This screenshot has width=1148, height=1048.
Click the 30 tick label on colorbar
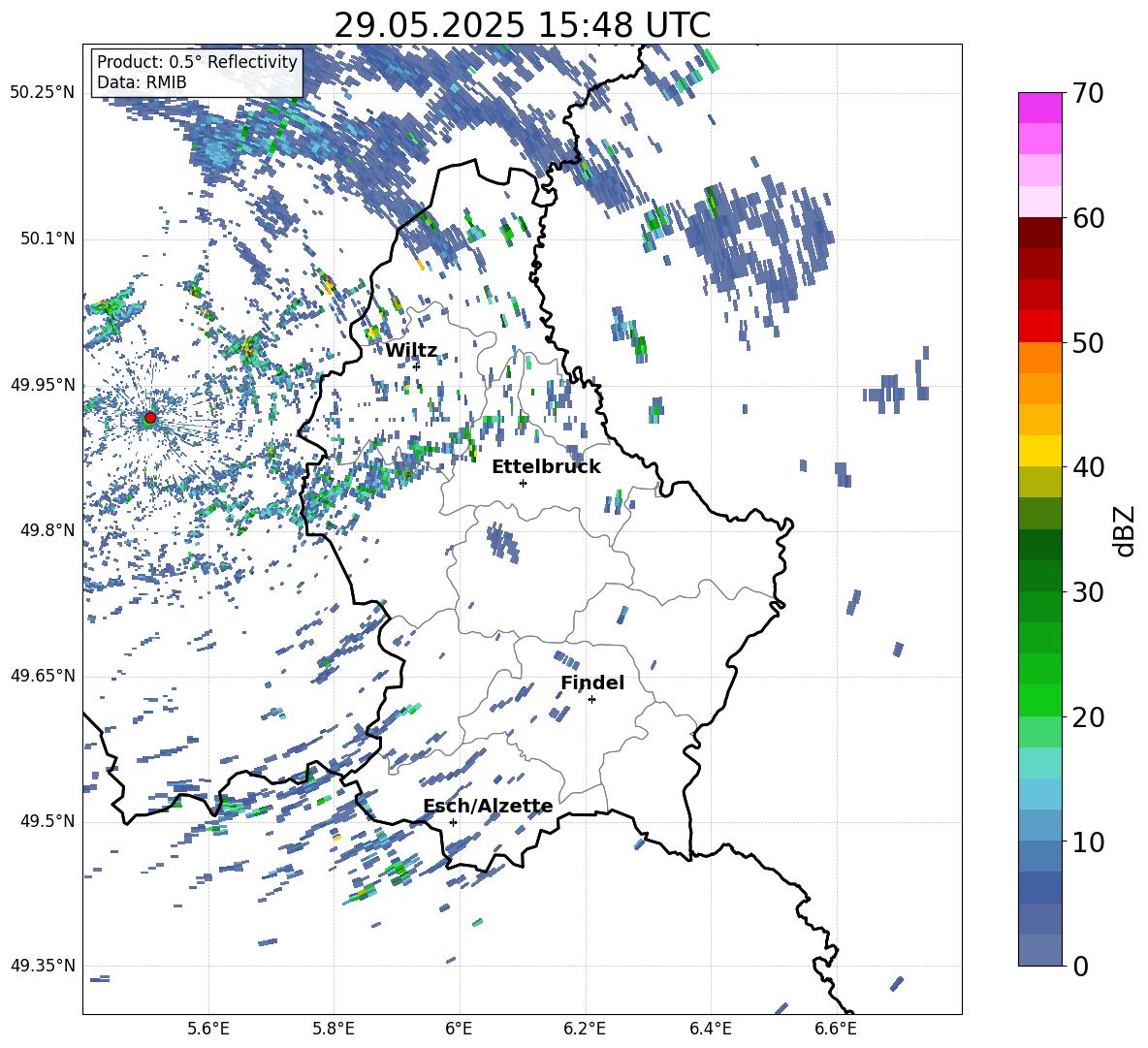coord(1088,592)
